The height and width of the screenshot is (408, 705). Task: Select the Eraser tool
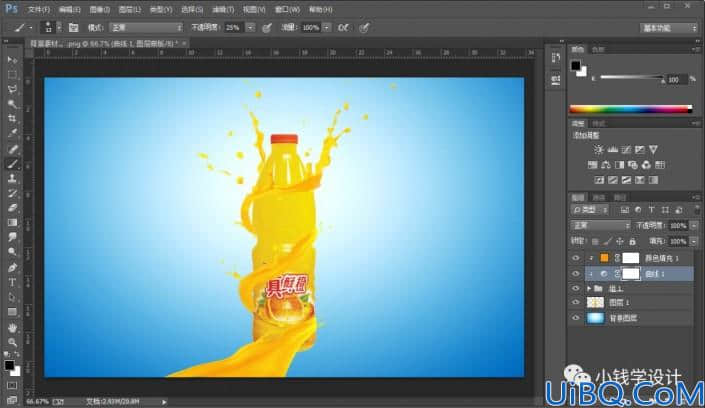pos(12,208)
